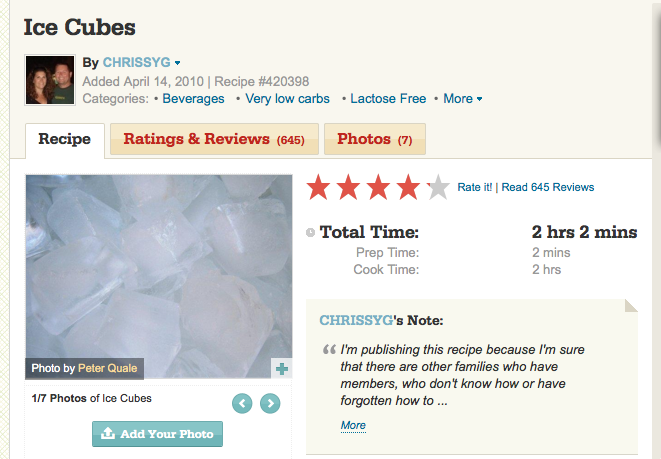This screenshot has width=661, height=459.
Task: Click the clock icon beside Total Time
Action: click(x=310, y=233)
